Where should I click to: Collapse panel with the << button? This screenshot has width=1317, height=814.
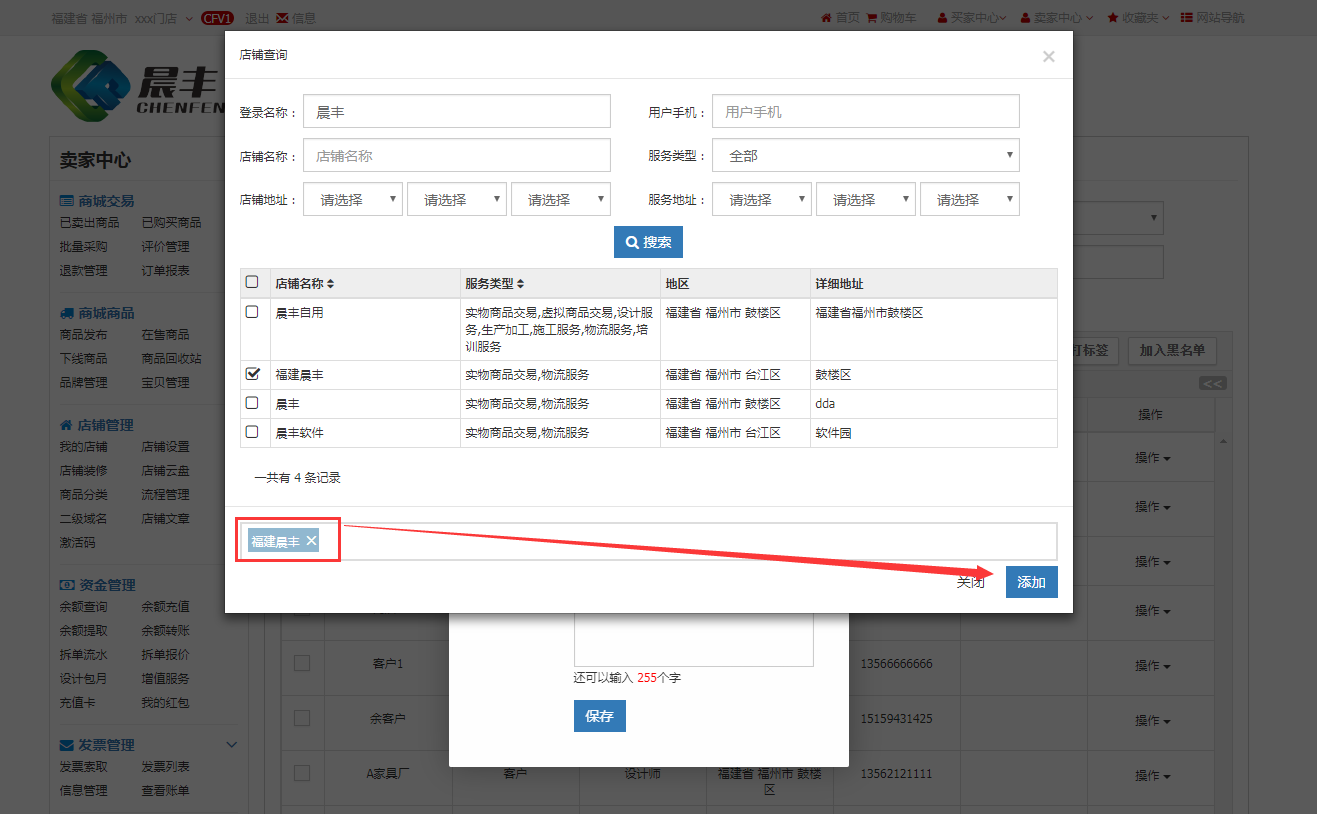1212,383
